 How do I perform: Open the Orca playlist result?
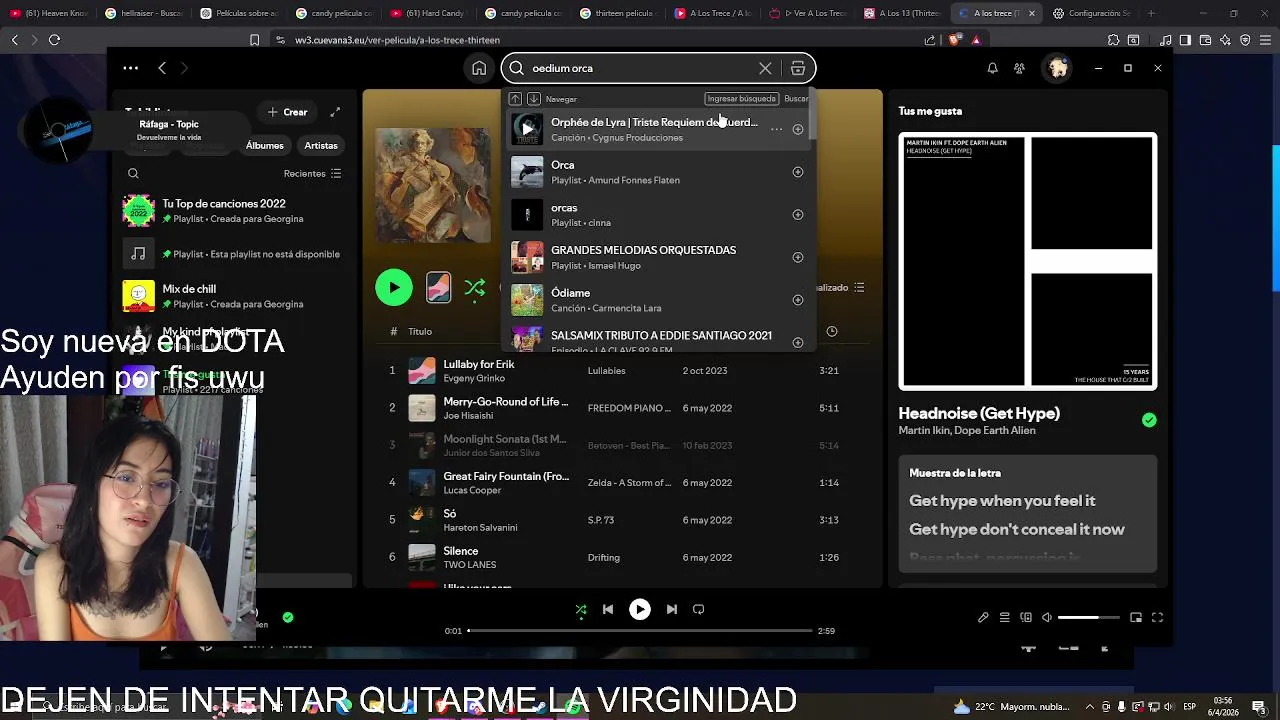click(x=658, y=172)
